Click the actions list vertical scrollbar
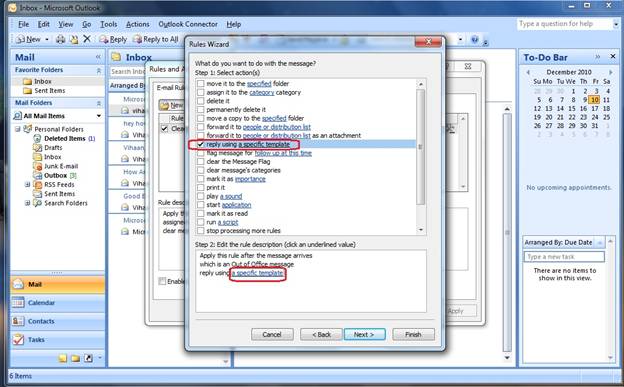The image size is (624, 387). (x=421, y=156)
